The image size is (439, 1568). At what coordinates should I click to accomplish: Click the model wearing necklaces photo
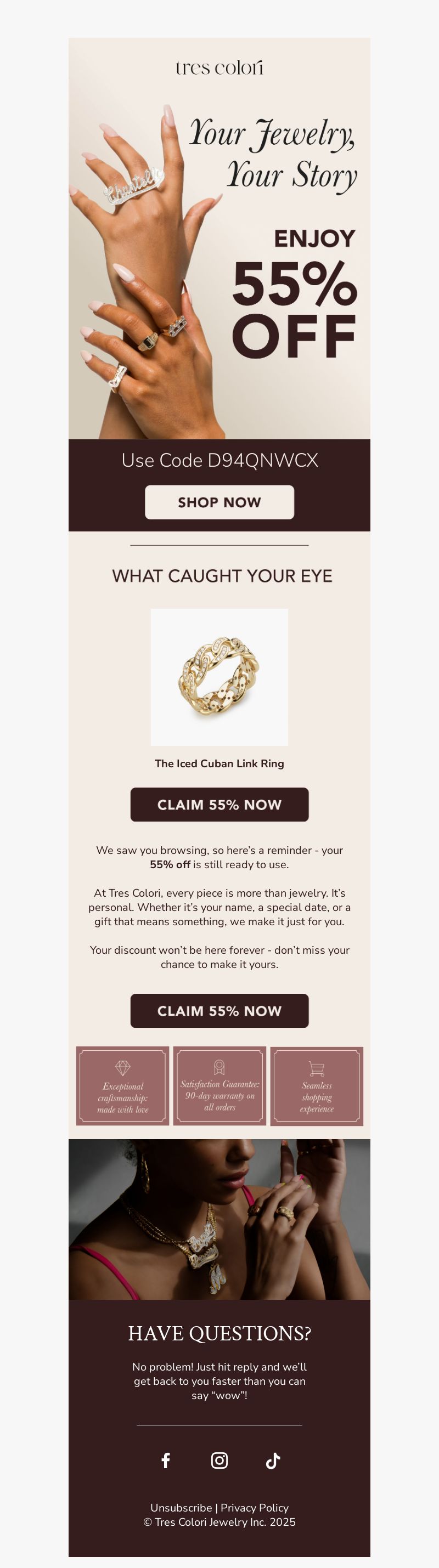[x=219, y=1219]
